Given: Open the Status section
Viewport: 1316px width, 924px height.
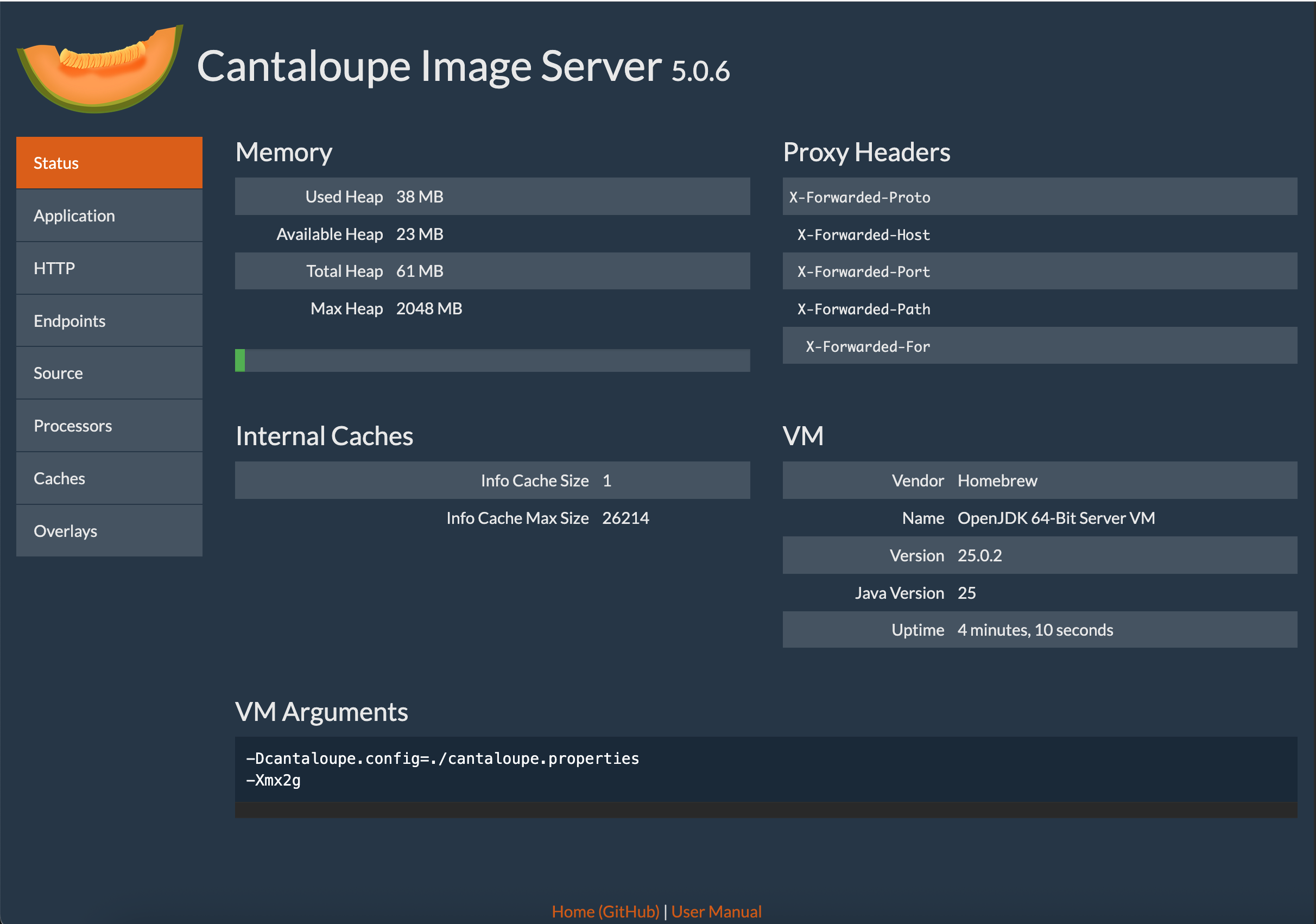Looking at the screenshot, I should point(109,163).
